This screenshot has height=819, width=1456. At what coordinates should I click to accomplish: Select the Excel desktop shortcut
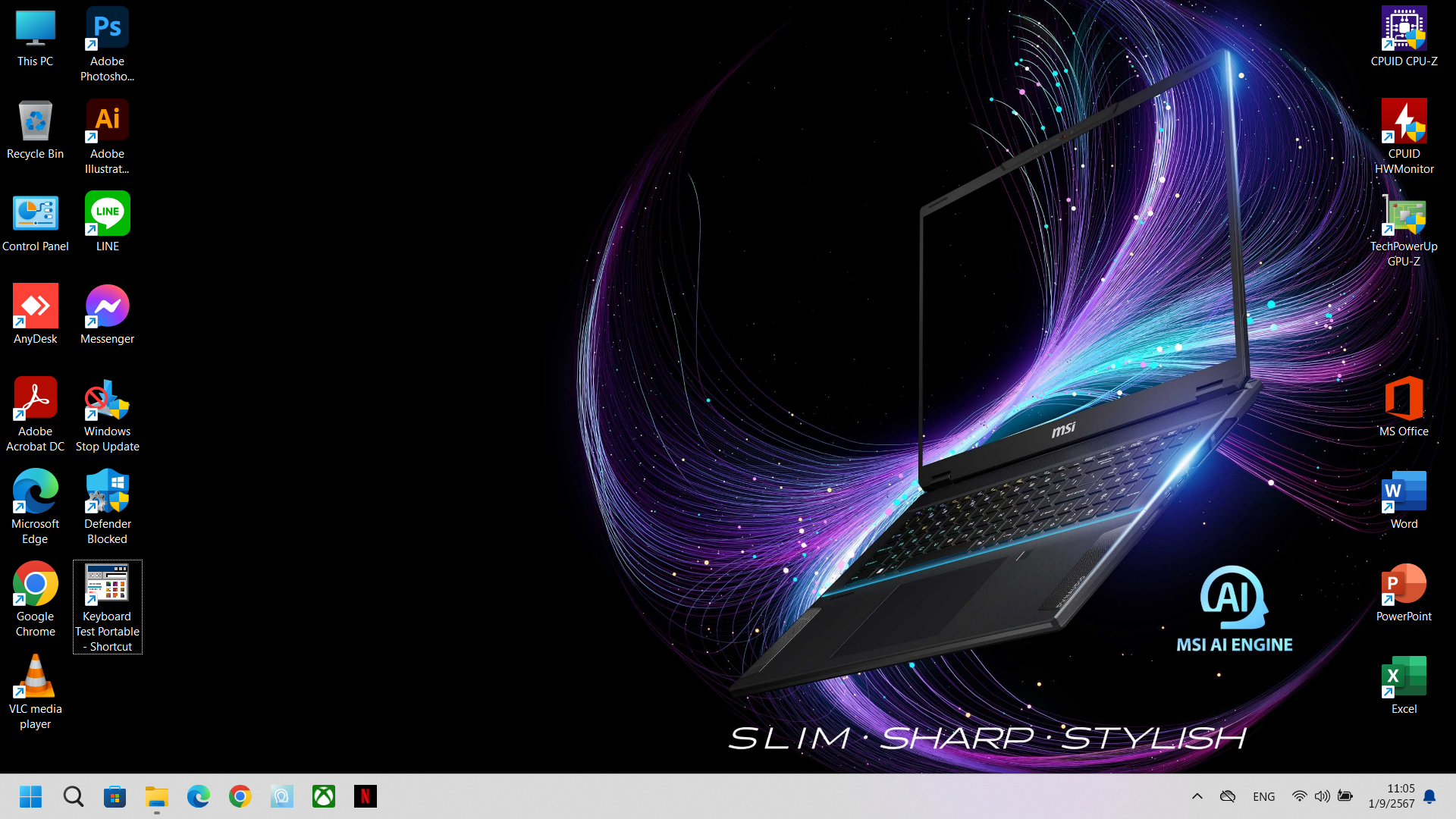(x=1404, y=686)
